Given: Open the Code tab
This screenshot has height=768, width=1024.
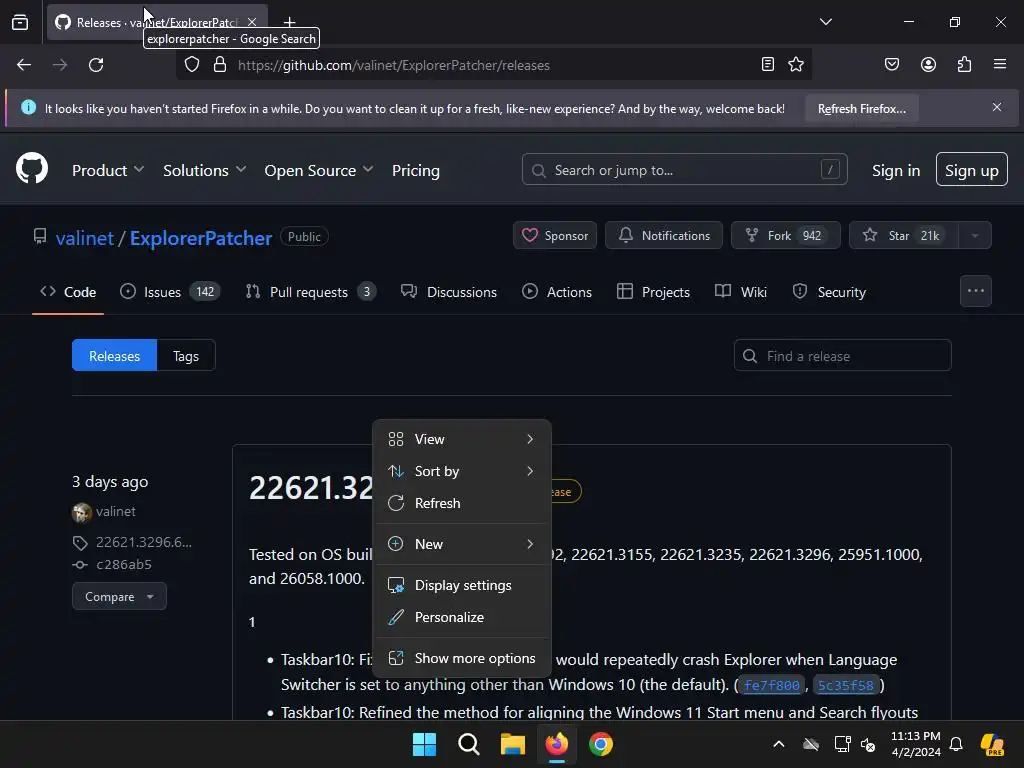Looking at the screenshot, I should click(x=68, y=292).
